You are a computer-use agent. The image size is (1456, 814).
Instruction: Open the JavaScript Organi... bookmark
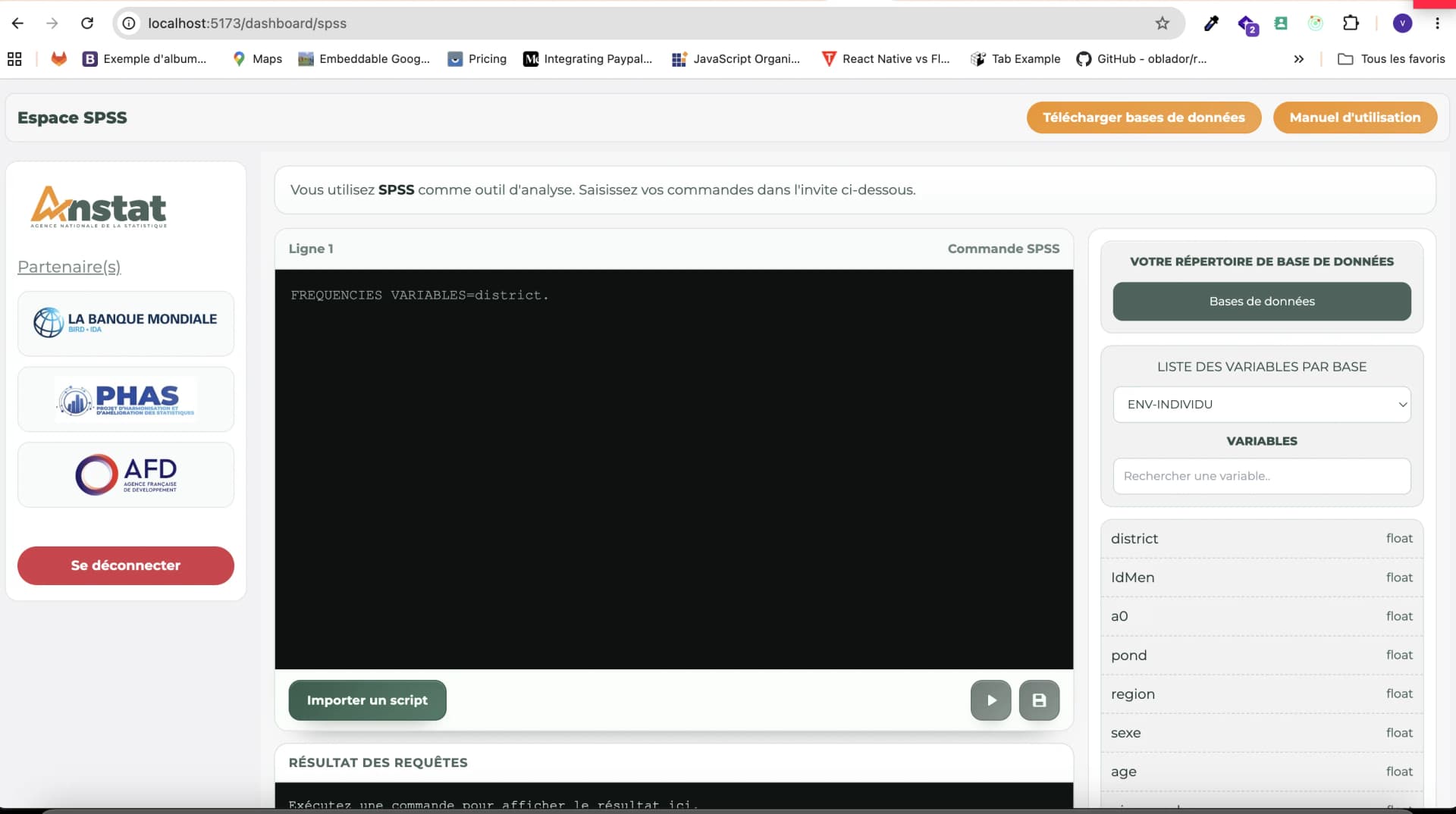tap(736, 59)
